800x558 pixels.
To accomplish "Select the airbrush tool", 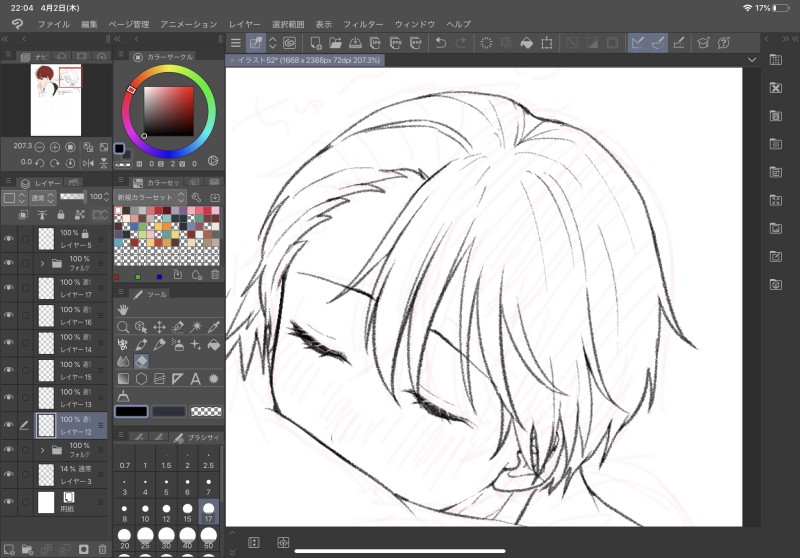I will point(178,345).
